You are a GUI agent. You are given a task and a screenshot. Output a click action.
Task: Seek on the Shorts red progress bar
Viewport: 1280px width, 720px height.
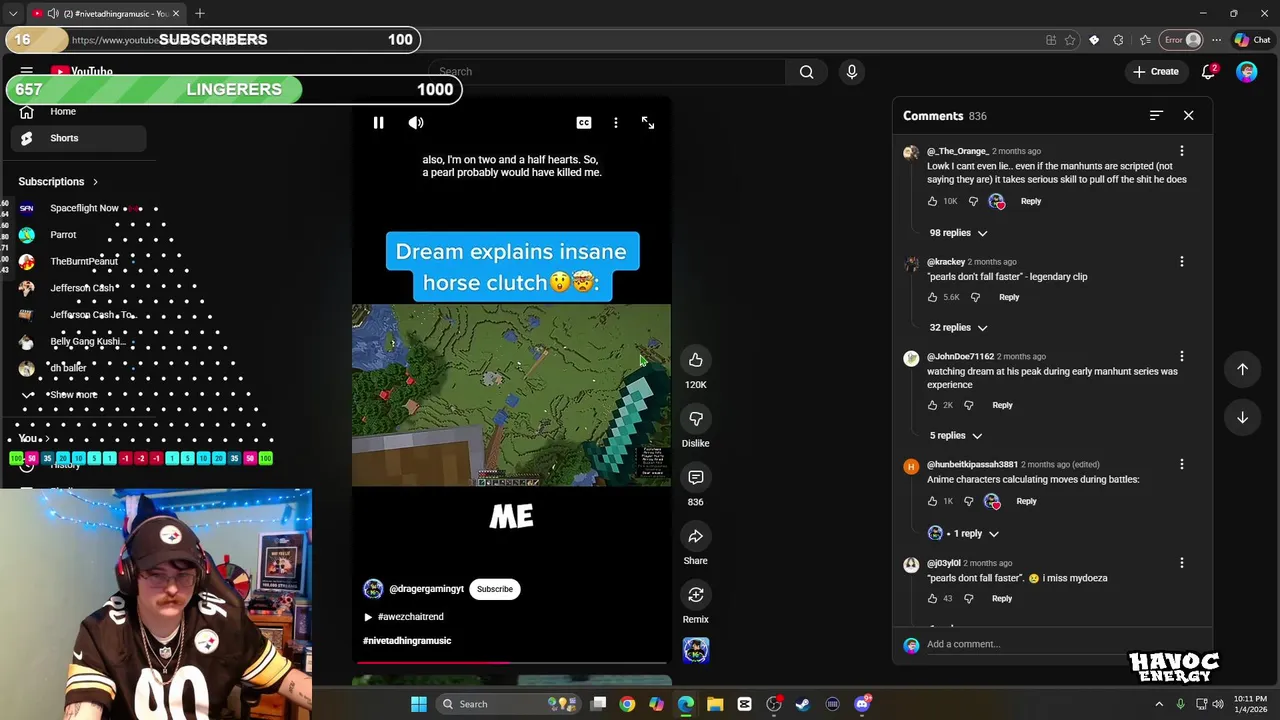(511, 662)
